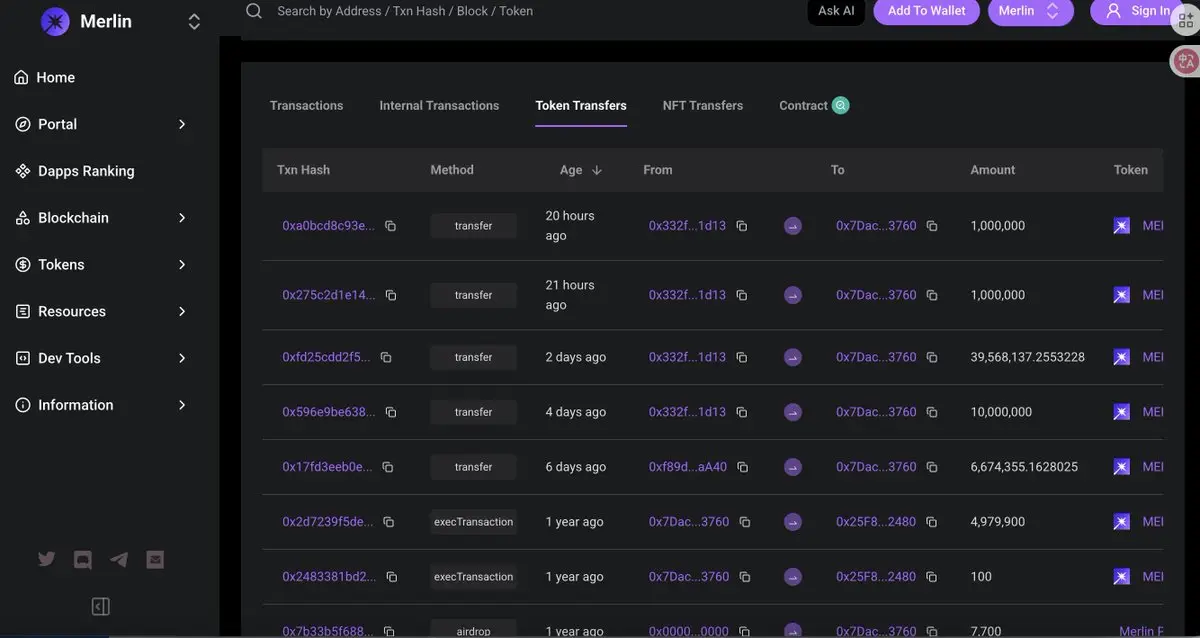The image size is (1200, 638).
Task: Click the Dev Tools code icon
Action: [22, 358]
